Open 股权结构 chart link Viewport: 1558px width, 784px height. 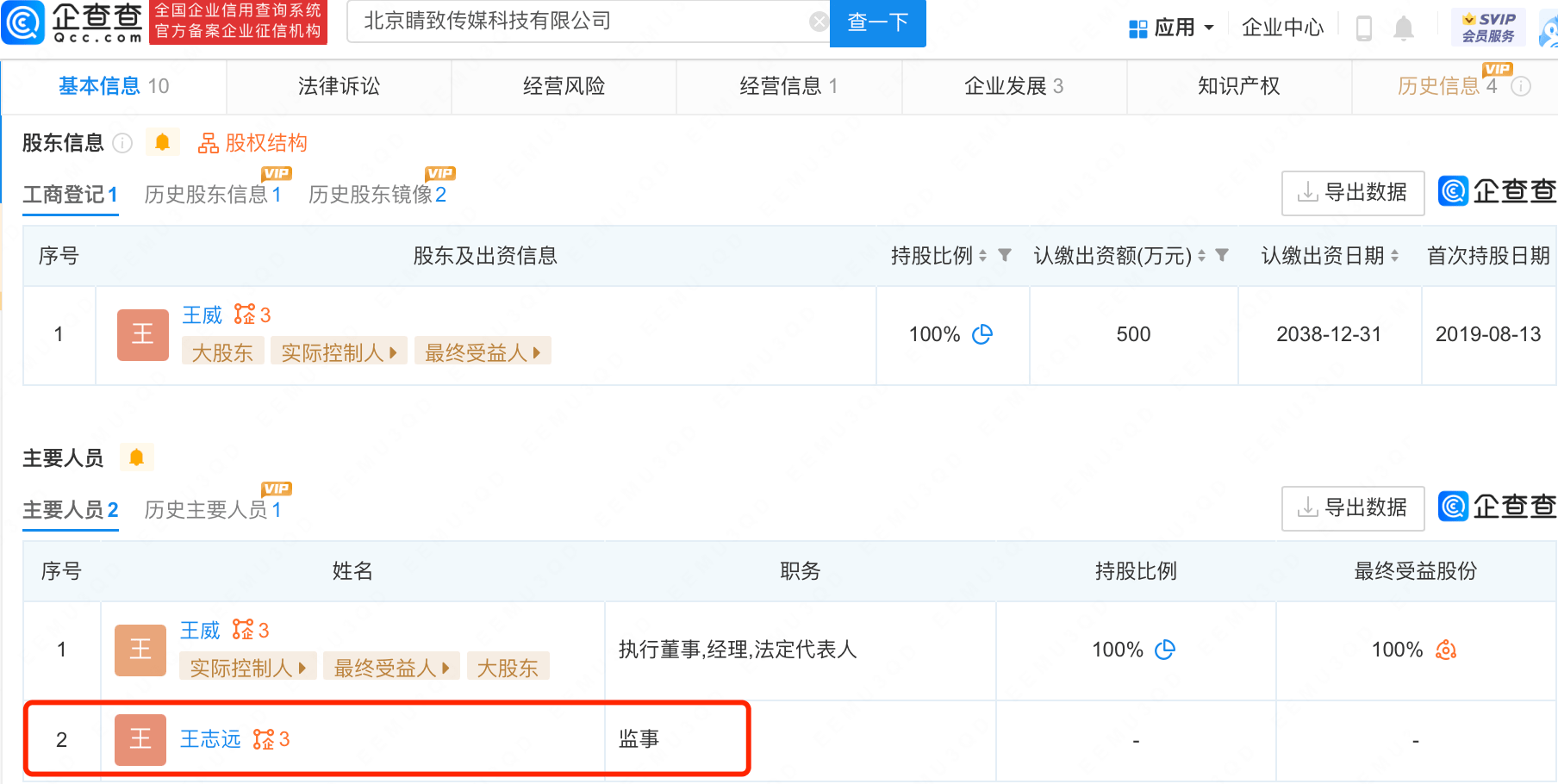(252, 143)
